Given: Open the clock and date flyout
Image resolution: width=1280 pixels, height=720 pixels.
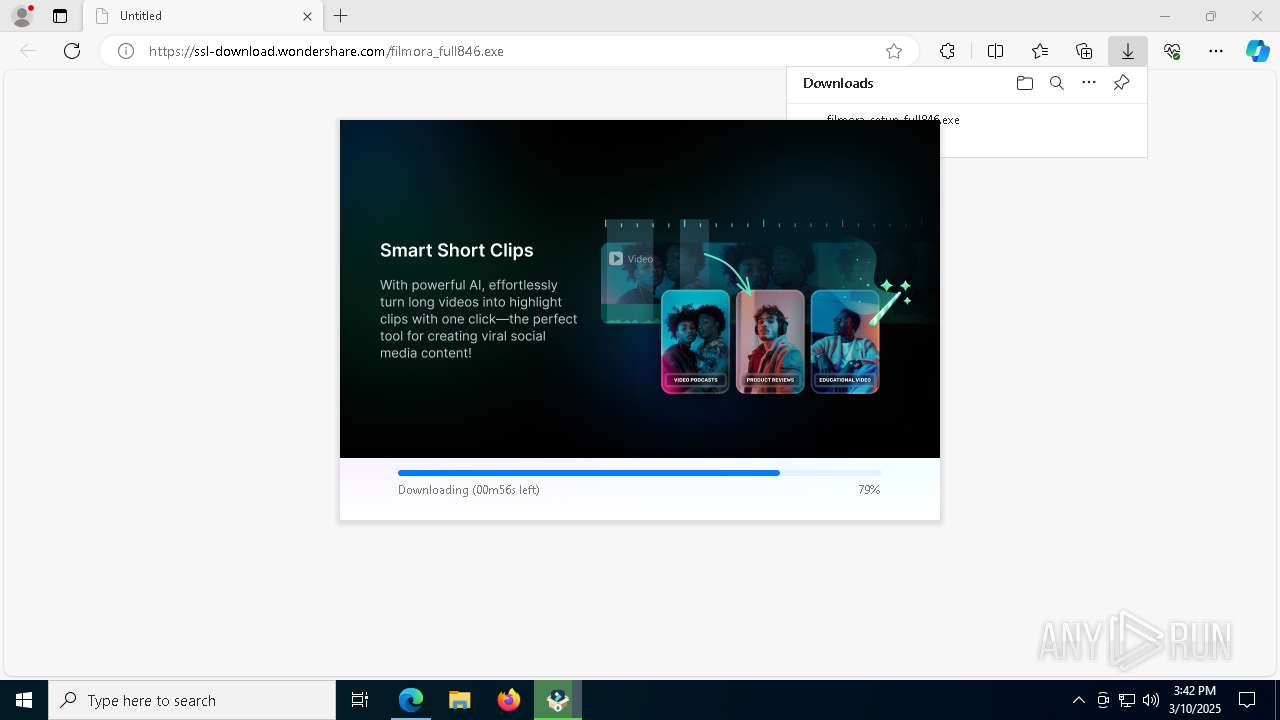Looking at the screenshot, I should coord(1195,700).
